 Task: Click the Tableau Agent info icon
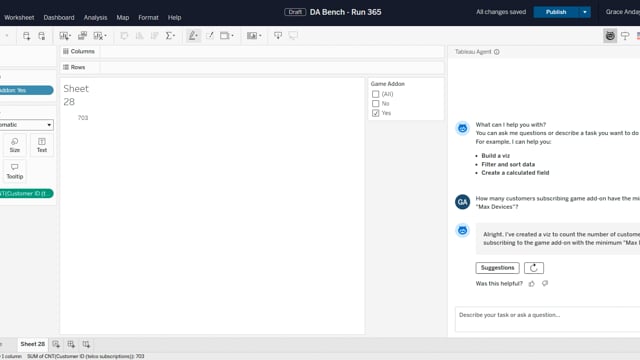pyautogui.click(x=497, y=52)
